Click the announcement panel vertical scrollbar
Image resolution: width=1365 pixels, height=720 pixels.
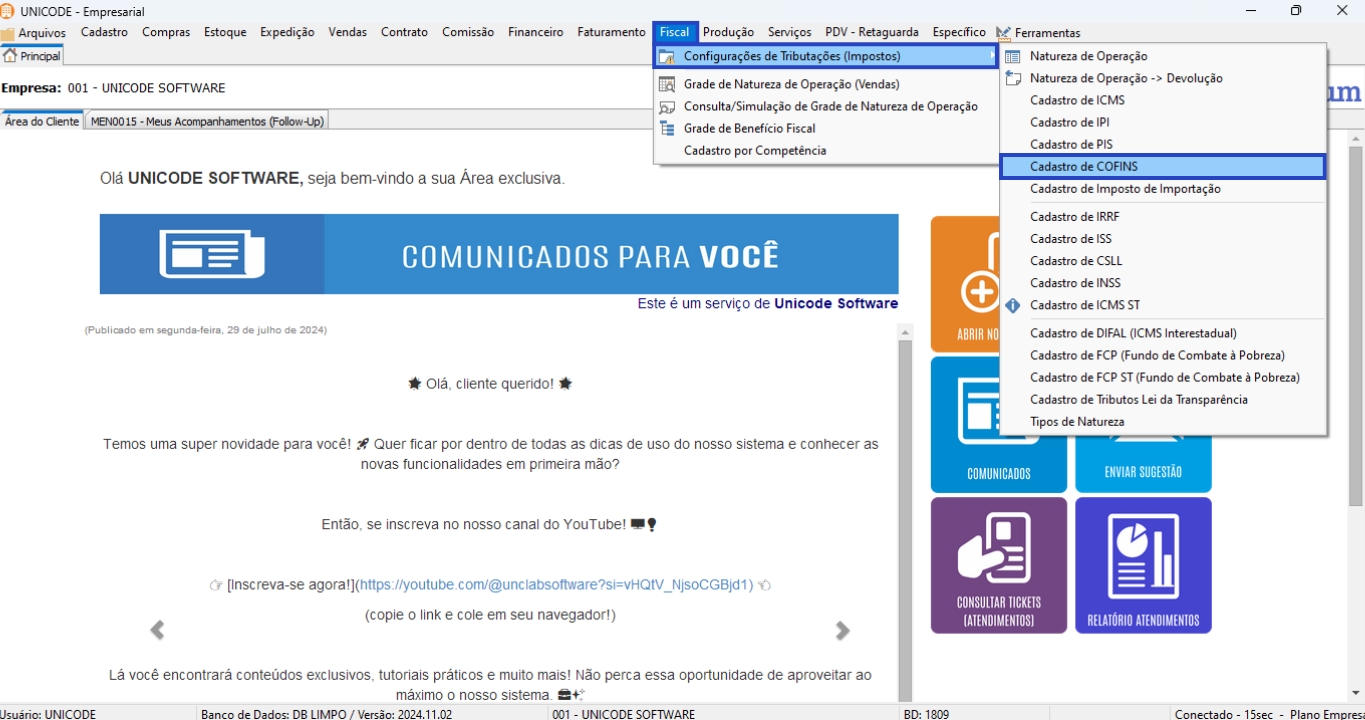905,500
